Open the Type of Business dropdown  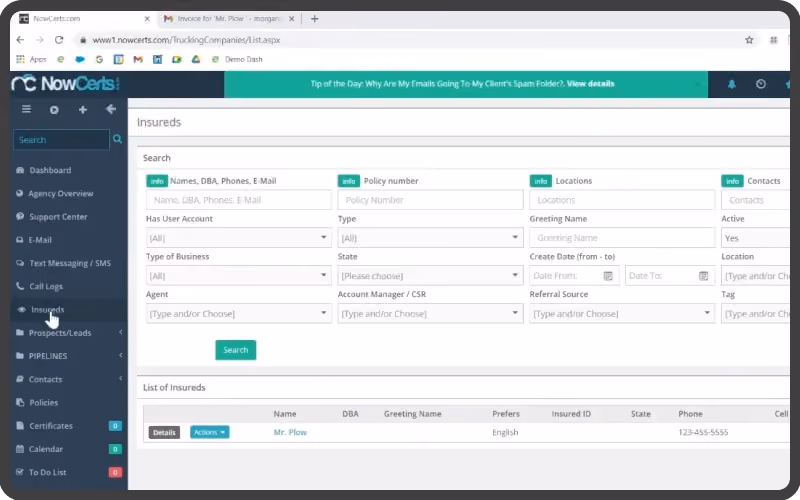click(x=238, y=276)
